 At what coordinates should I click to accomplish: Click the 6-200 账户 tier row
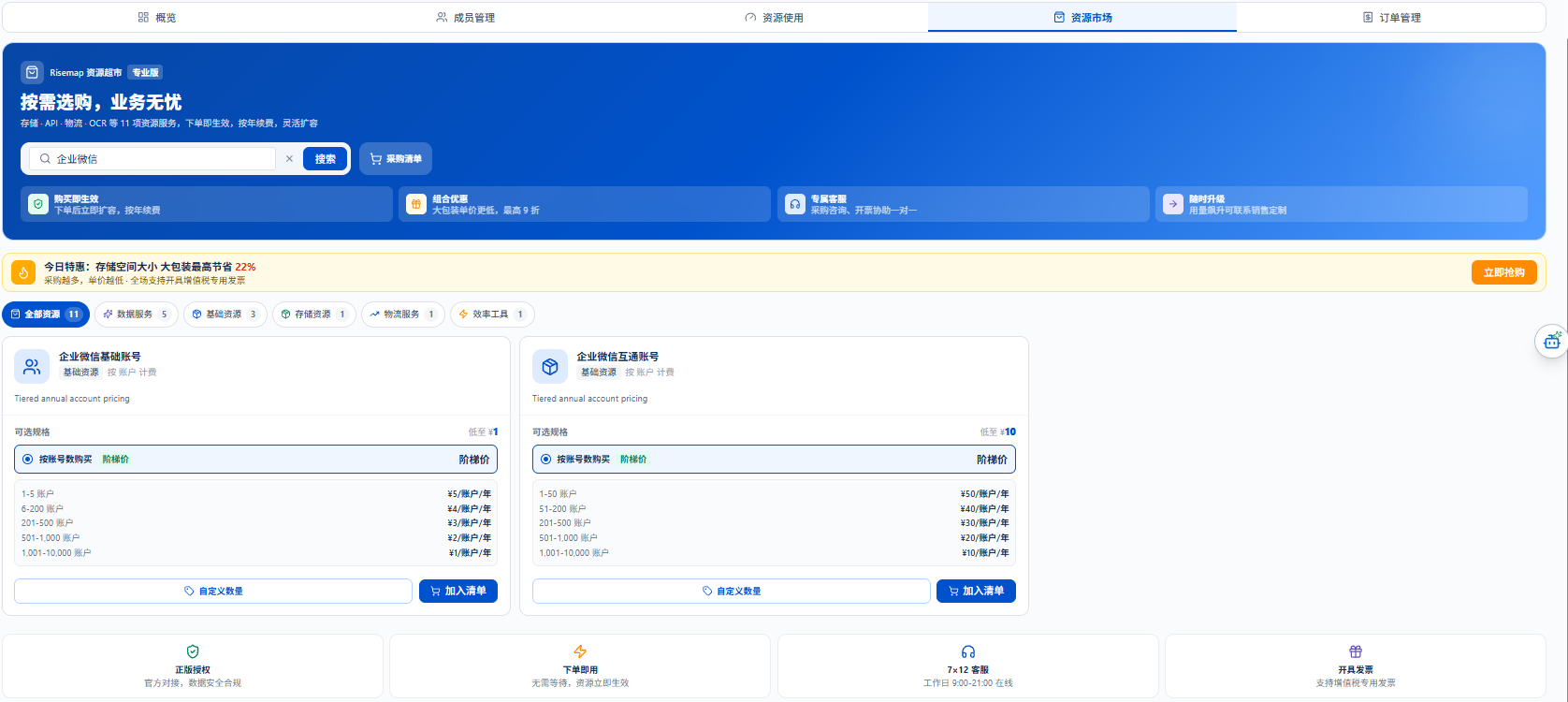(256, 509)
